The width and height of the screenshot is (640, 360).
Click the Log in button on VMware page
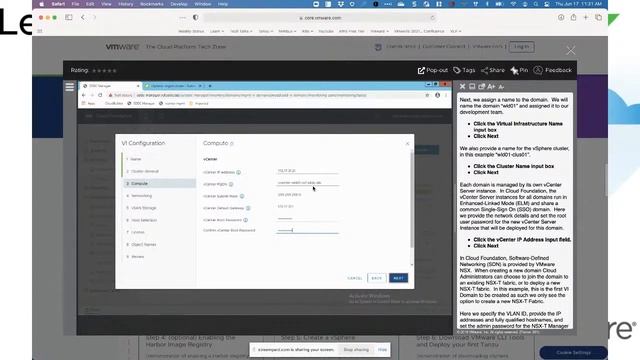pos(522,47)
